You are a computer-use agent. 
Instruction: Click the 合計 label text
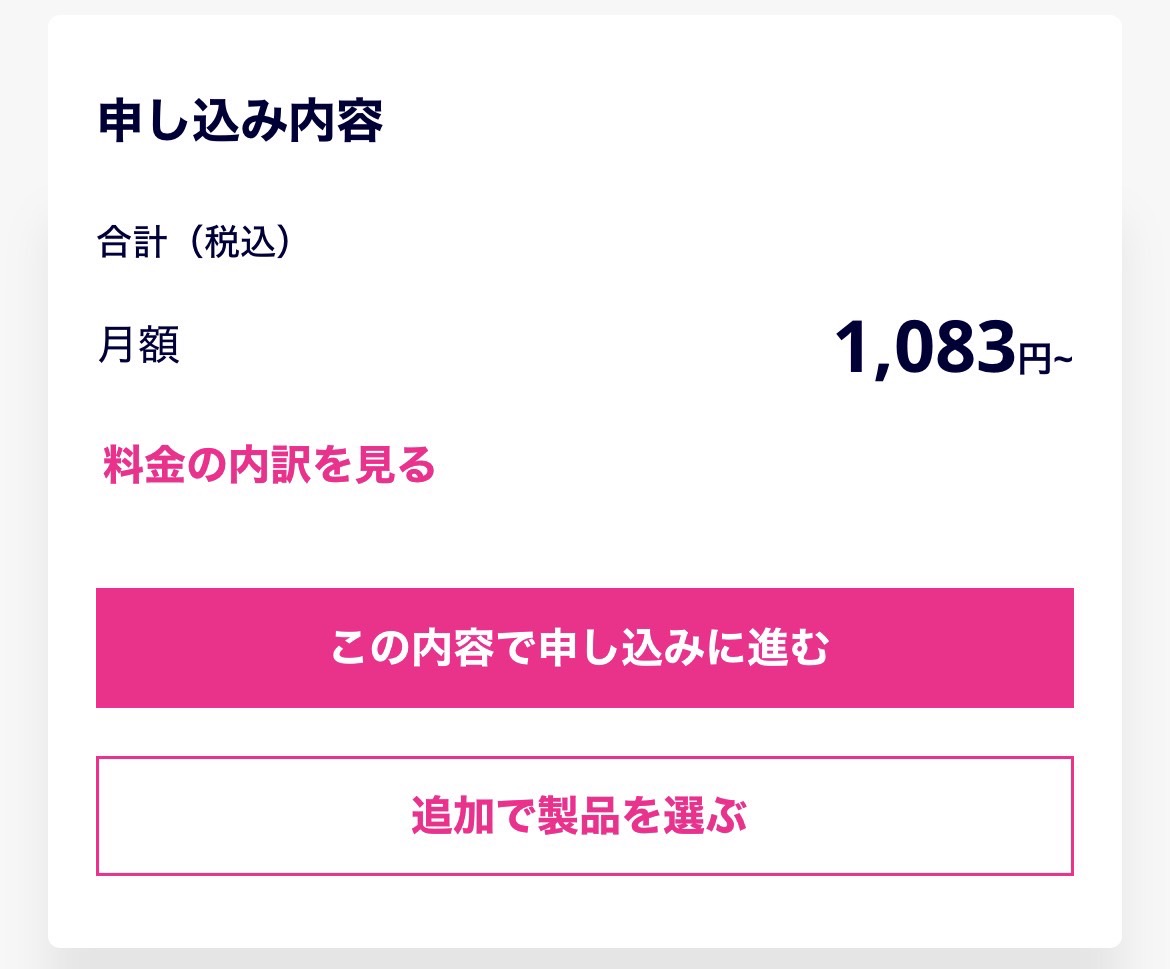tap(131, 243)
